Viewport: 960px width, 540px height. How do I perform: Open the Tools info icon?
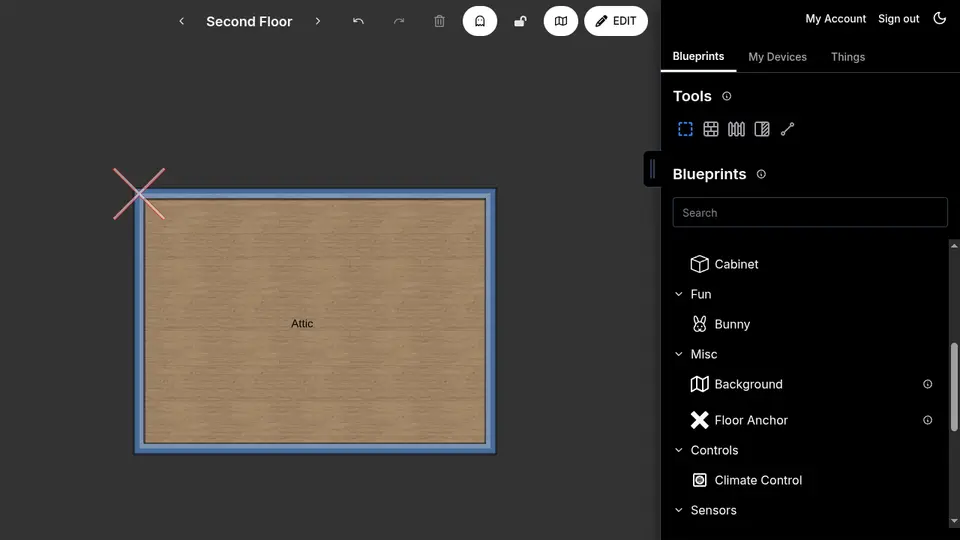coord(726,96)
